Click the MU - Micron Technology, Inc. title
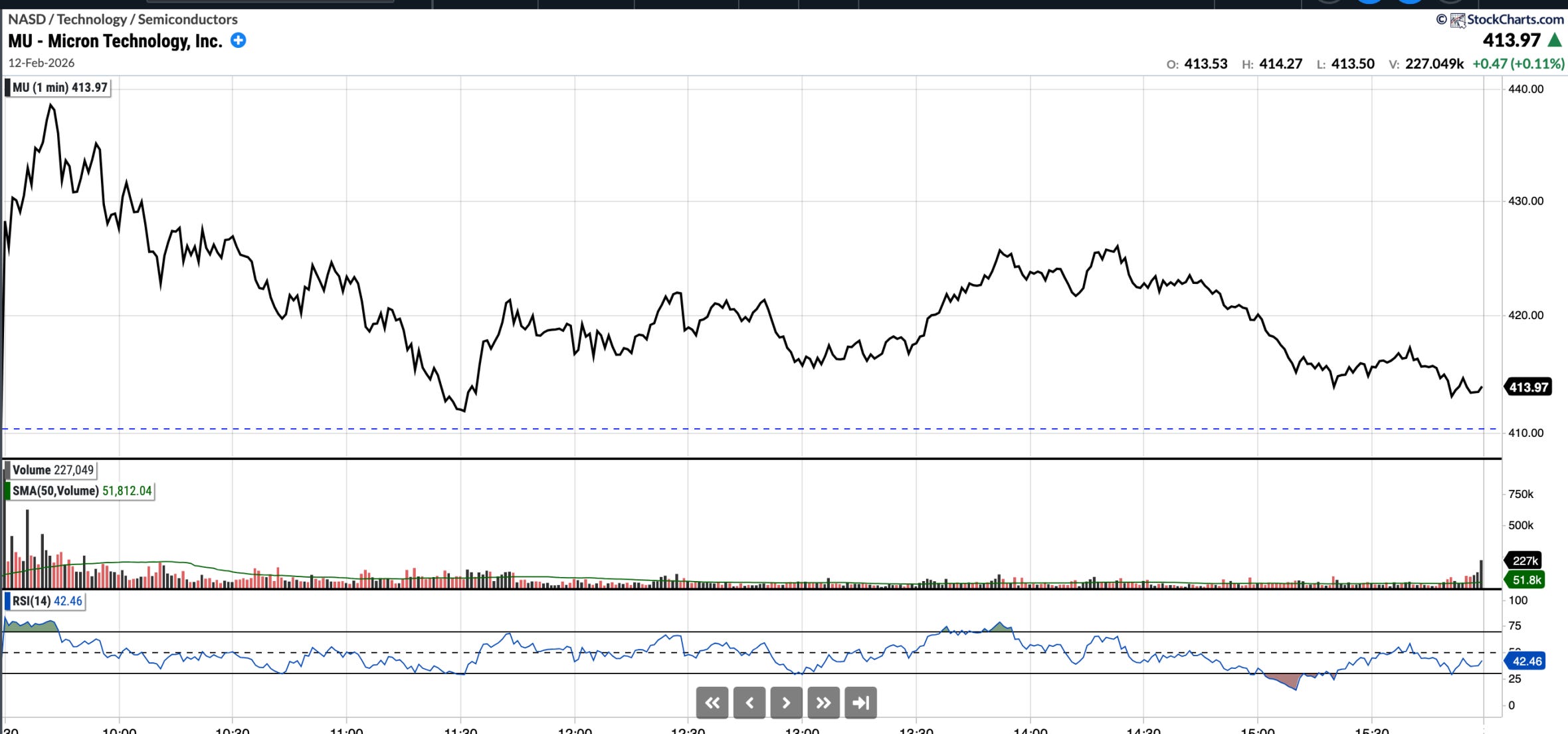 tap(115, 41)
